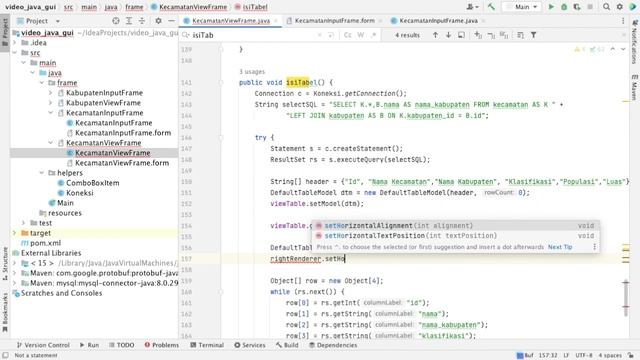Click the Stop run square icon
The width and height of the screenshot is (640, 360).
[590, 7]
